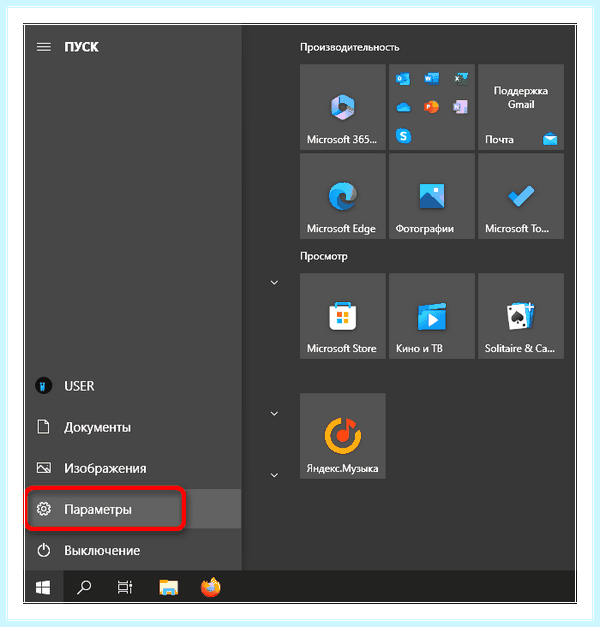Open the Выключение power menu

coord(133,550)
